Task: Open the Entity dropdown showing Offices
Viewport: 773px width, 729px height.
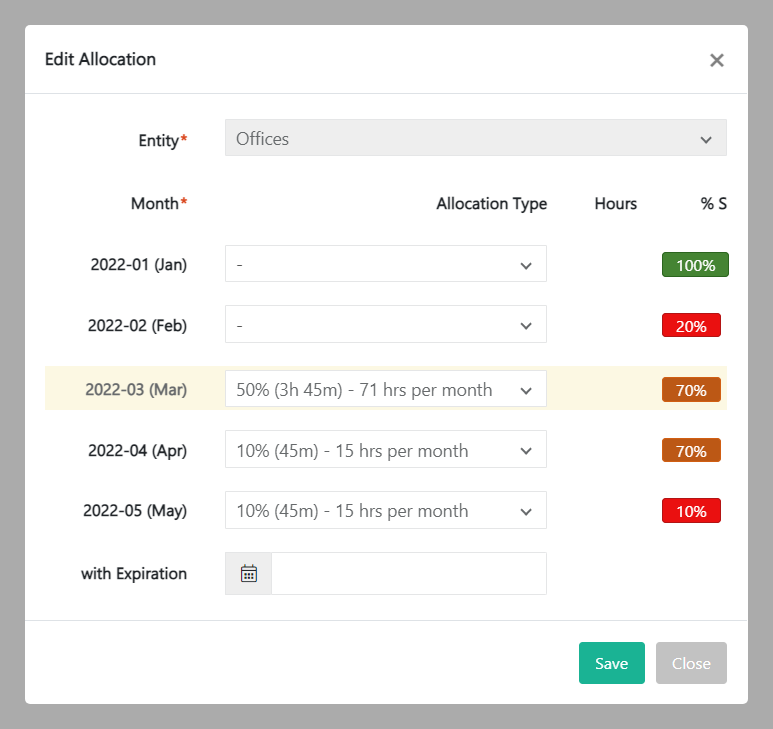Action: click(475, 139)
